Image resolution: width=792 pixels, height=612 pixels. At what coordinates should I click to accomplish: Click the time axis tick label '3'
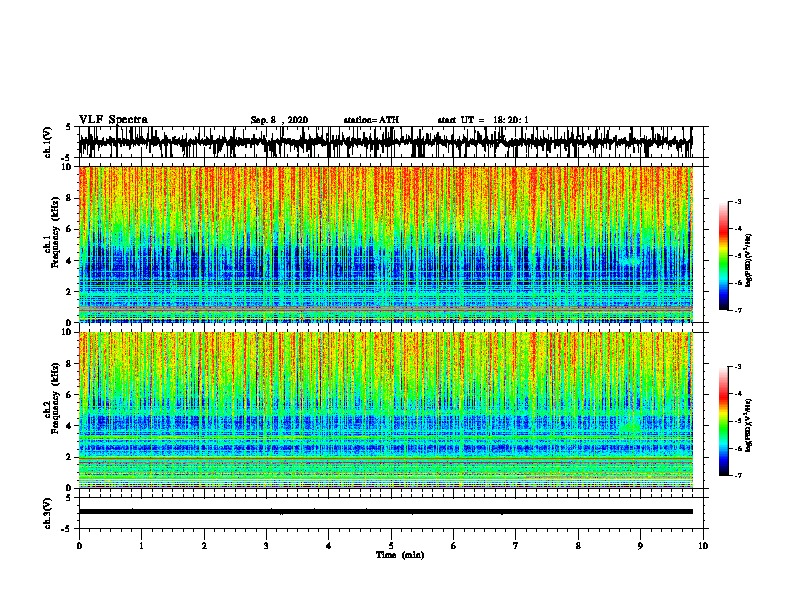click(266, 546)
